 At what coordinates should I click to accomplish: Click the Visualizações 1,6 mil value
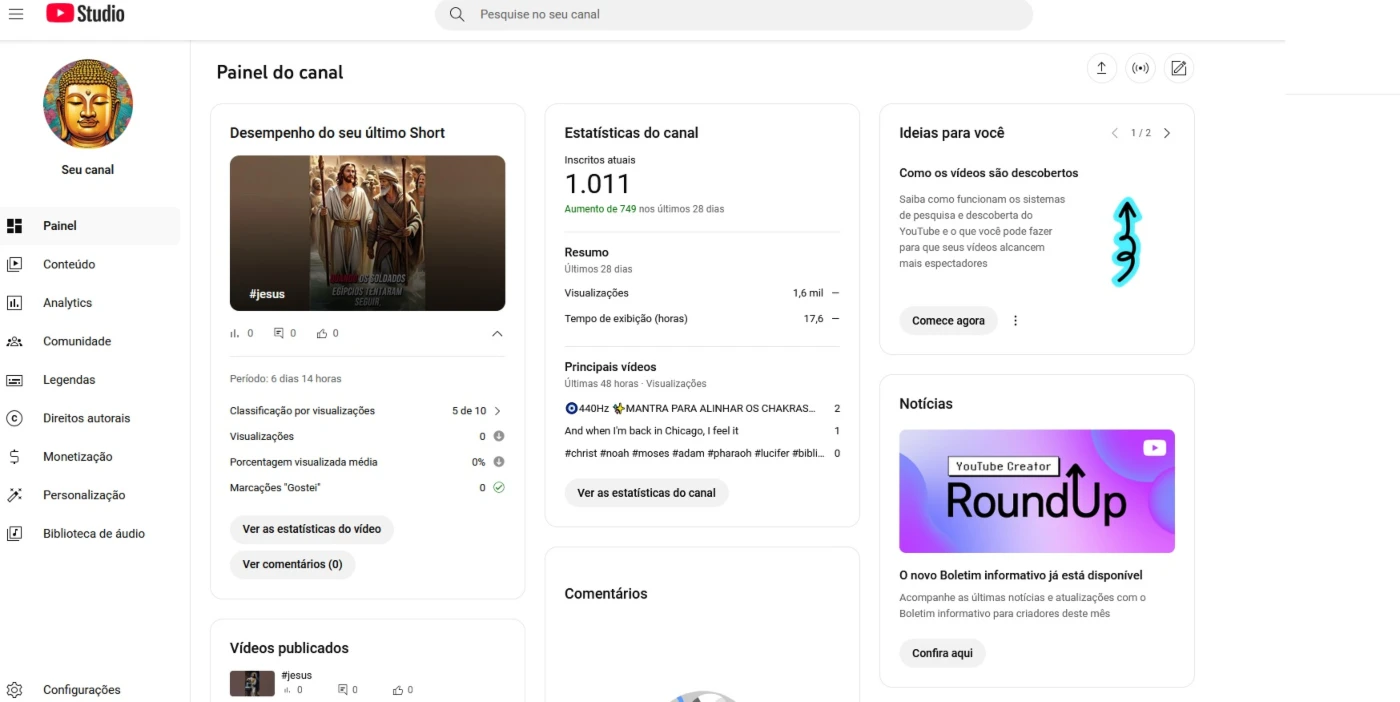[808, 293]
